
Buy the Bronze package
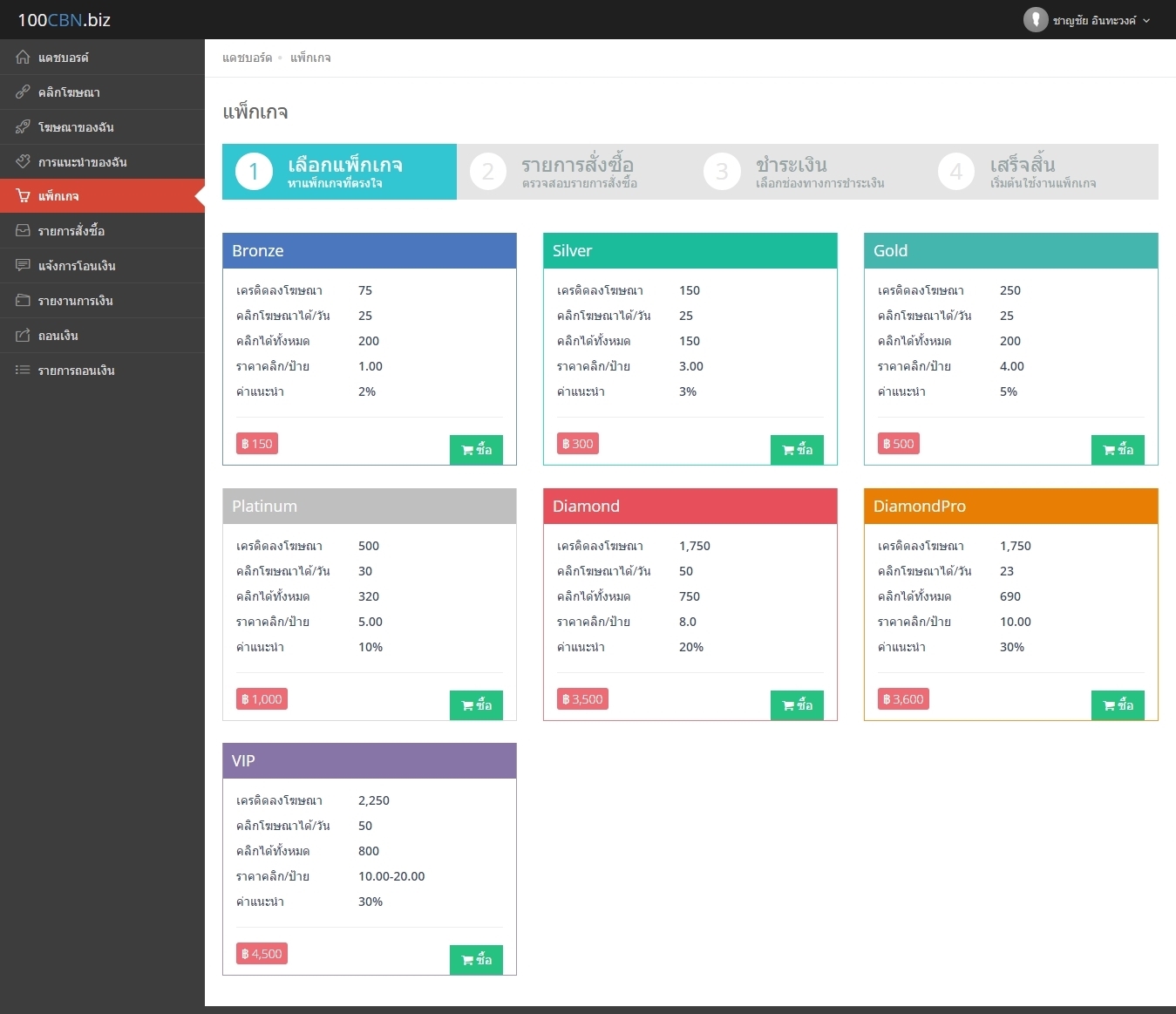(476, 450)
